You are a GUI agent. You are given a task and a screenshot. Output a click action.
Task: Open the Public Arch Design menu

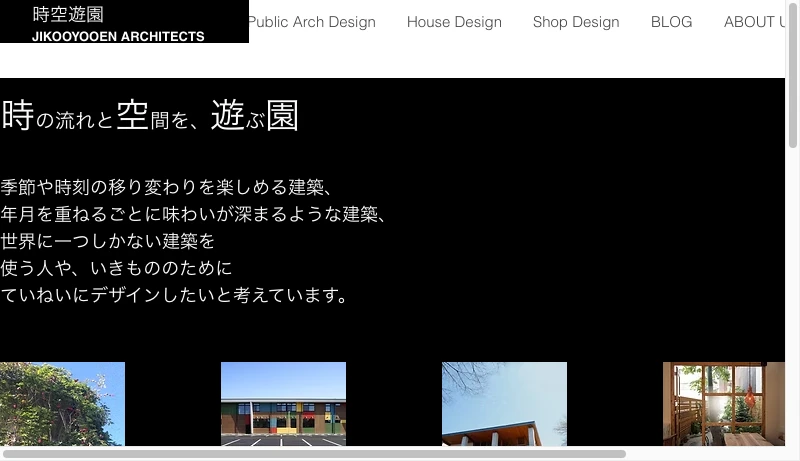(x=311, y=22)
